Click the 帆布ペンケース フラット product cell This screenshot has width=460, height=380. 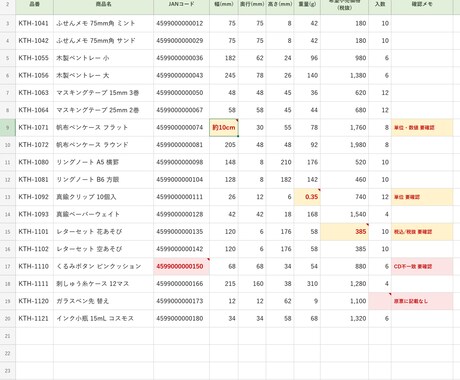point(103,127)
